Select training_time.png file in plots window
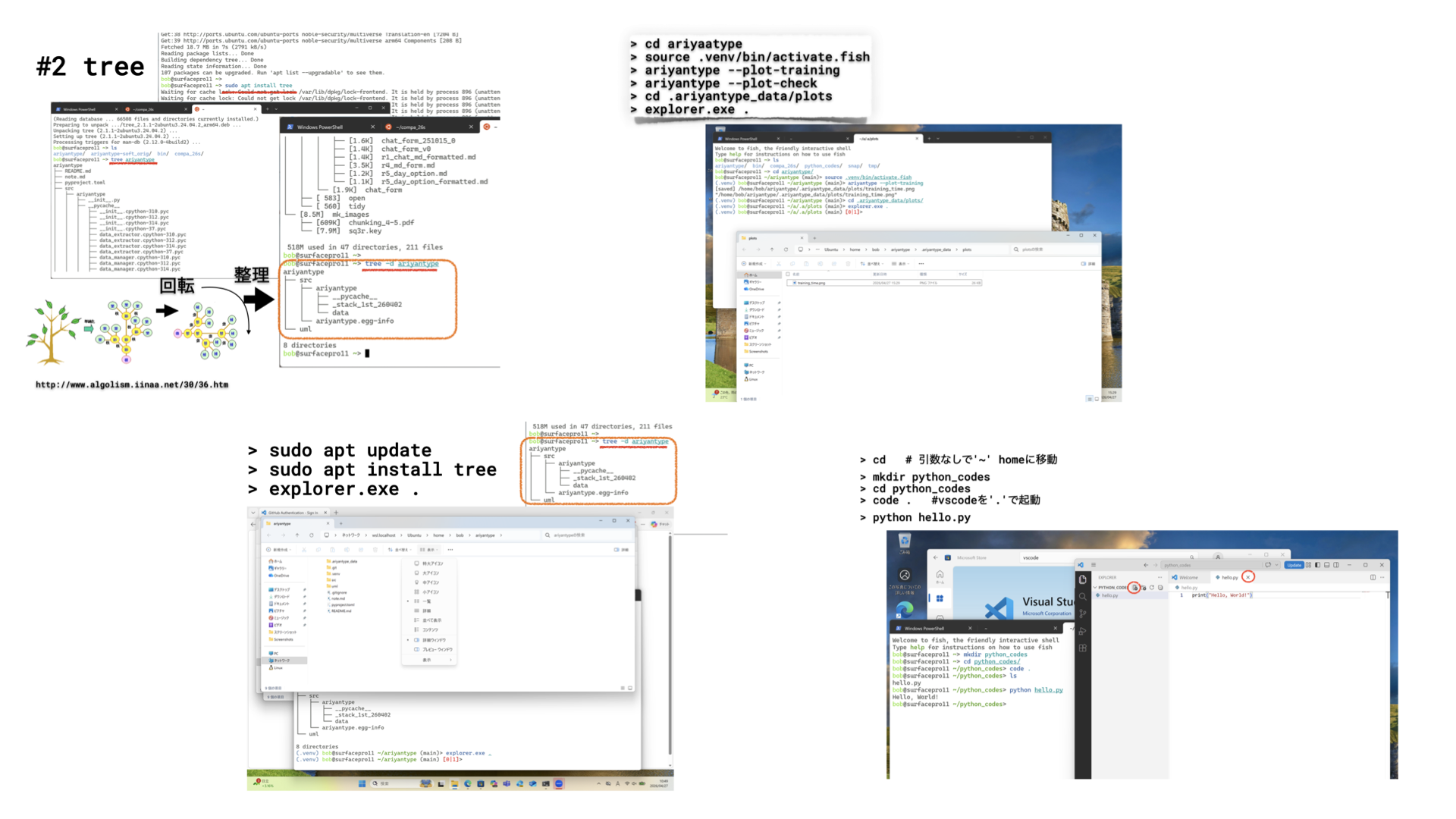 884,283
